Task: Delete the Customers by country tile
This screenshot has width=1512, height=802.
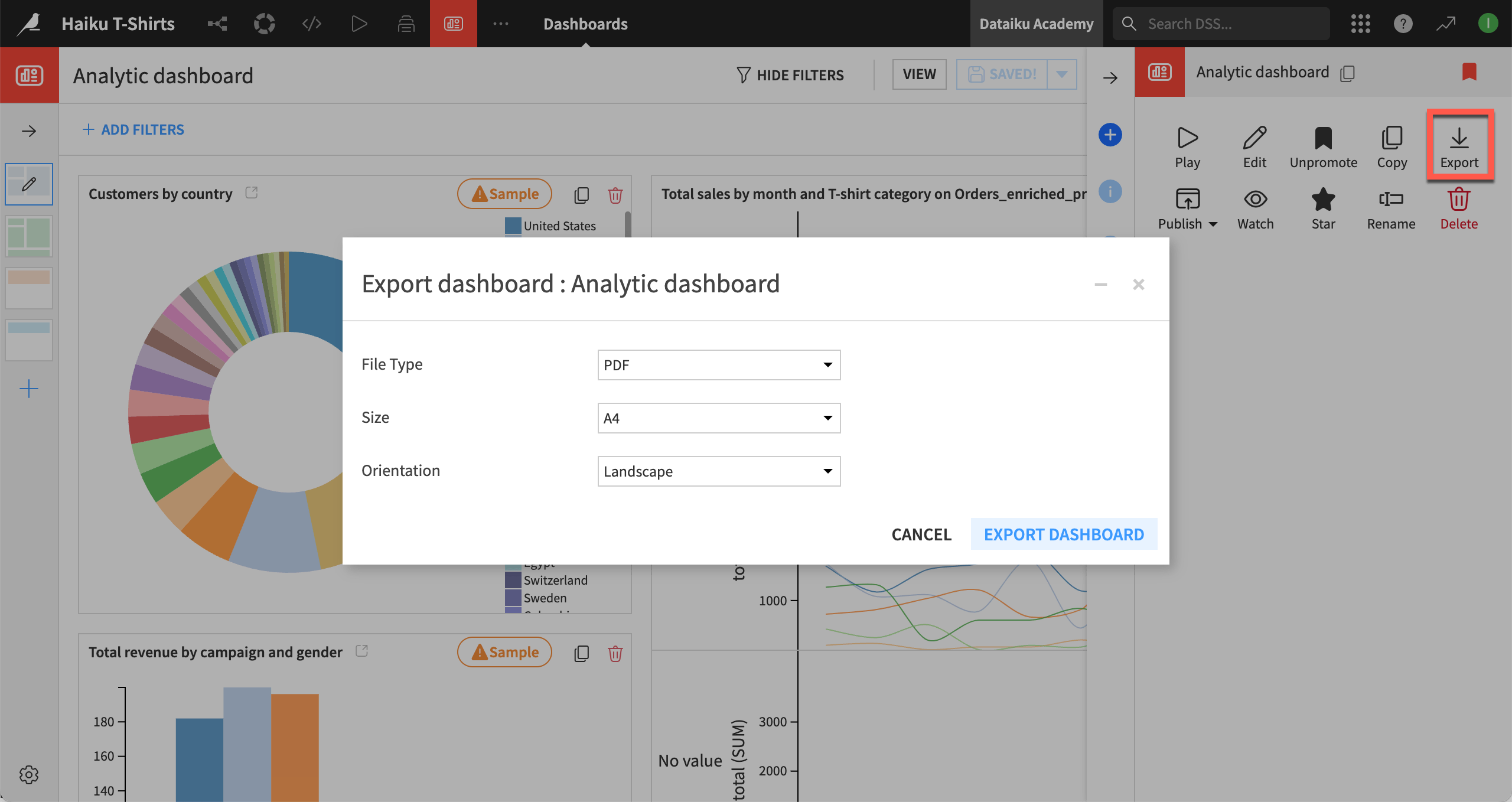Action: (x=615, y=194)
